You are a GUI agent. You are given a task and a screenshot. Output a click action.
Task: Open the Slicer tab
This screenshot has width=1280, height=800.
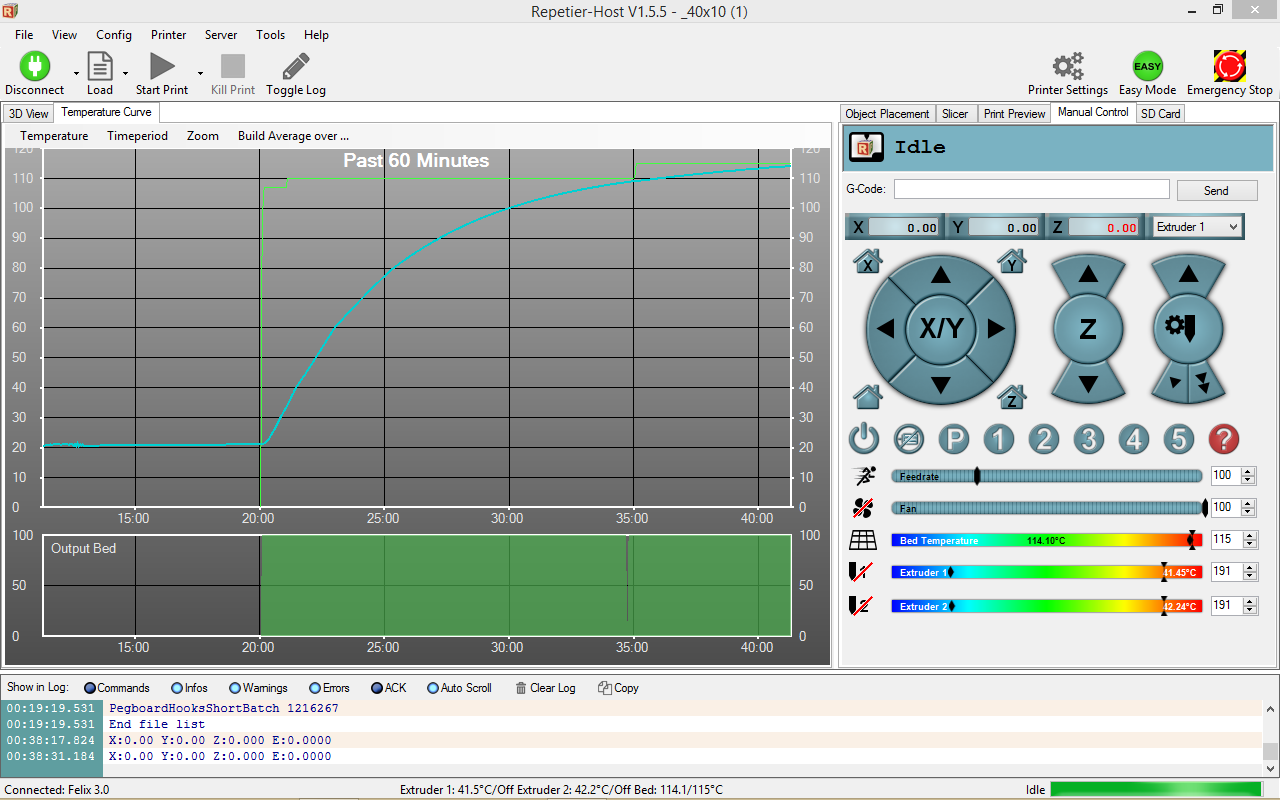(955, 114)
